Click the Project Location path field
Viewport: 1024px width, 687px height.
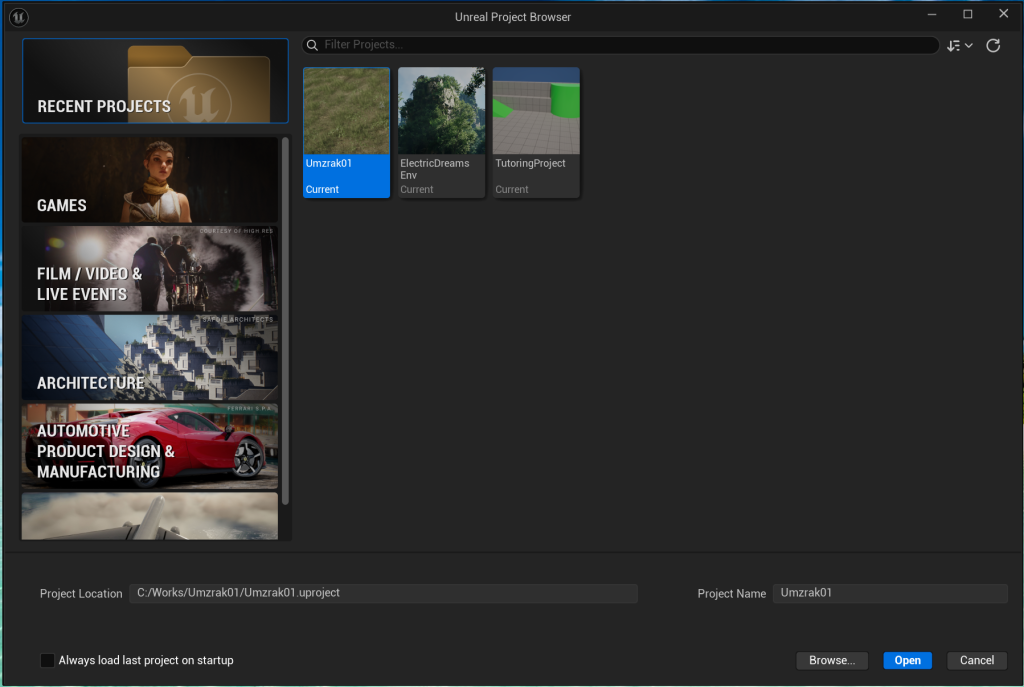pos(383,593)
